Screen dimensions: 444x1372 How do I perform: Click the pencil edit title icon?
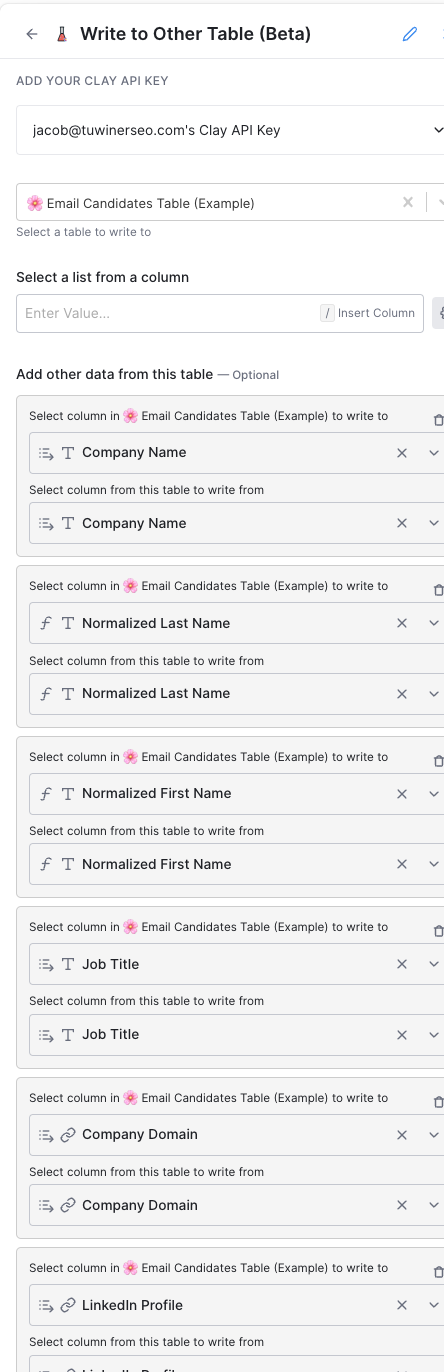pyautogui.click(x=410, y=34)
